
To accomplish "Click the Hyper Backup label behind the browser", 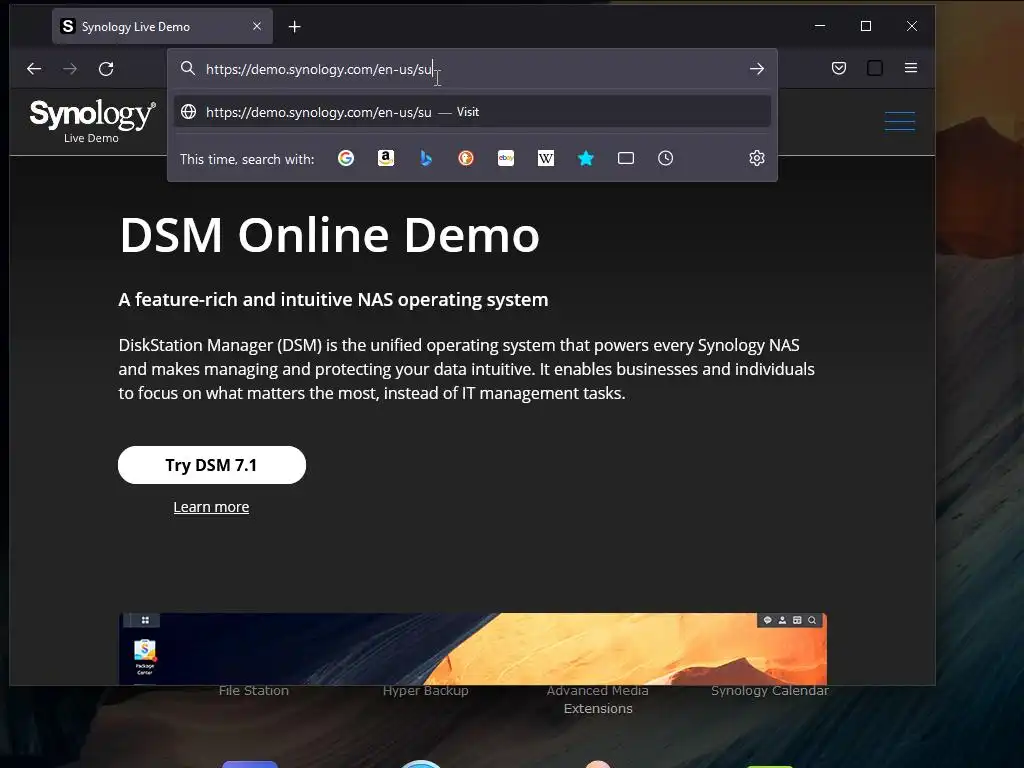I will 426,691.
